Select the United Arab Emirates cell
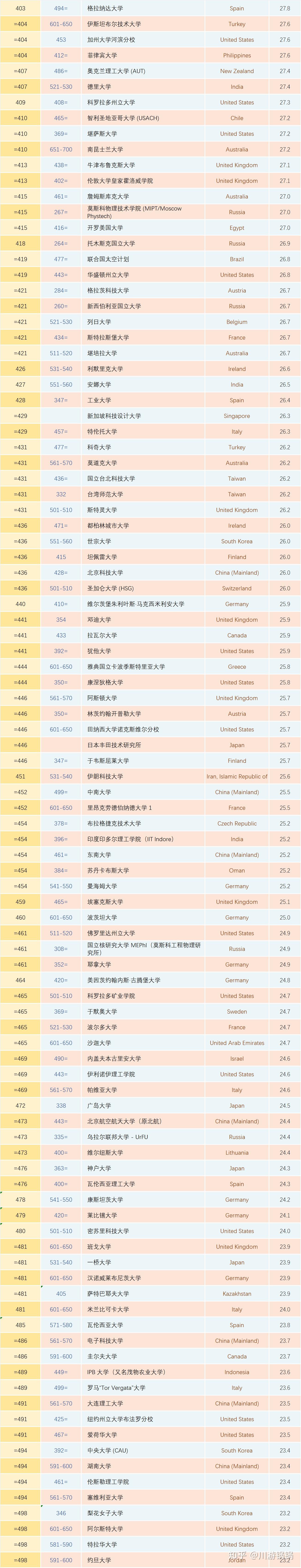 point(237,1043)
